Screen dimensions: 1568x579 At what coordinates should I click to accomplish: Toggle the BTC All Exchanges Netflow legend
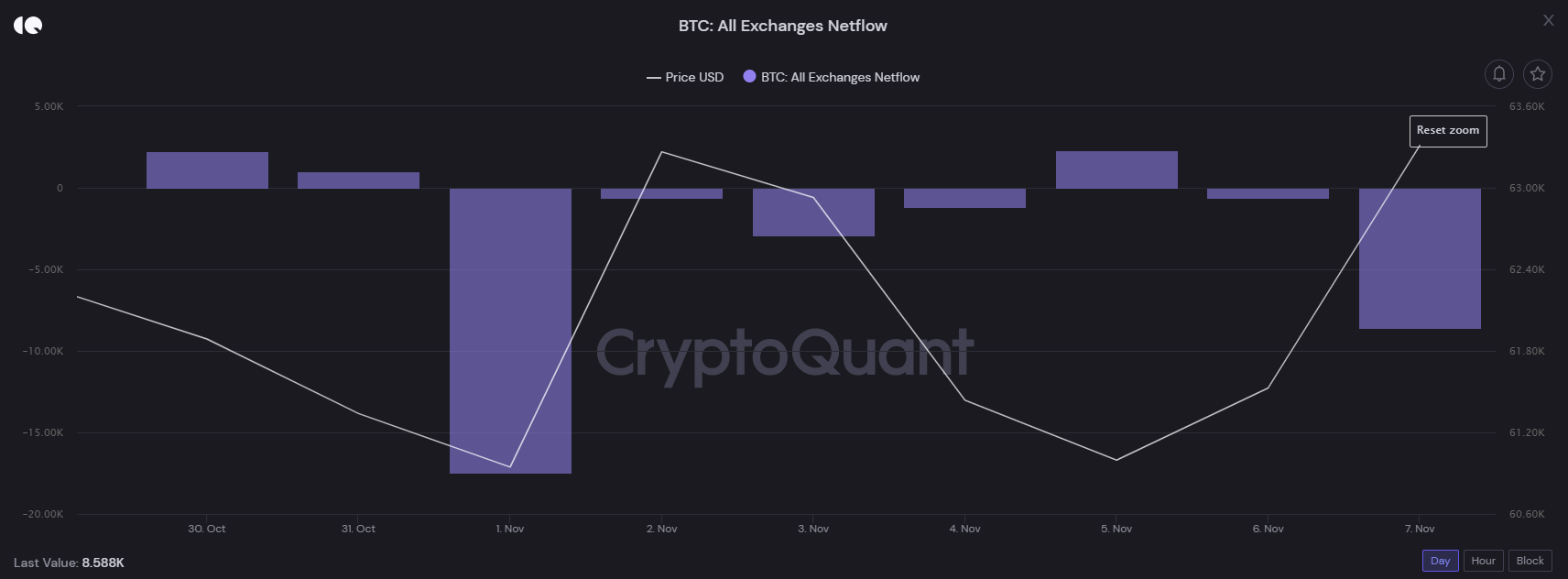tap(832, 77)
